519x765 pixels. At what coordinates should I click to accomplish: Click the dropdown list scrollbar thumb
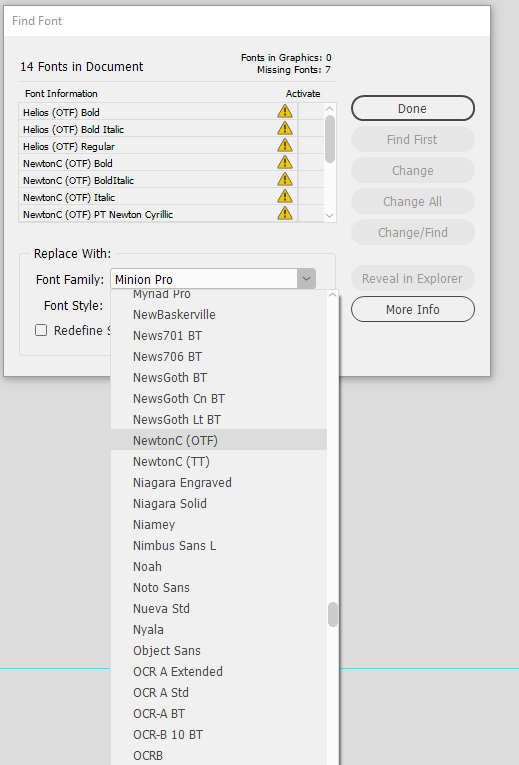point(333,614)
